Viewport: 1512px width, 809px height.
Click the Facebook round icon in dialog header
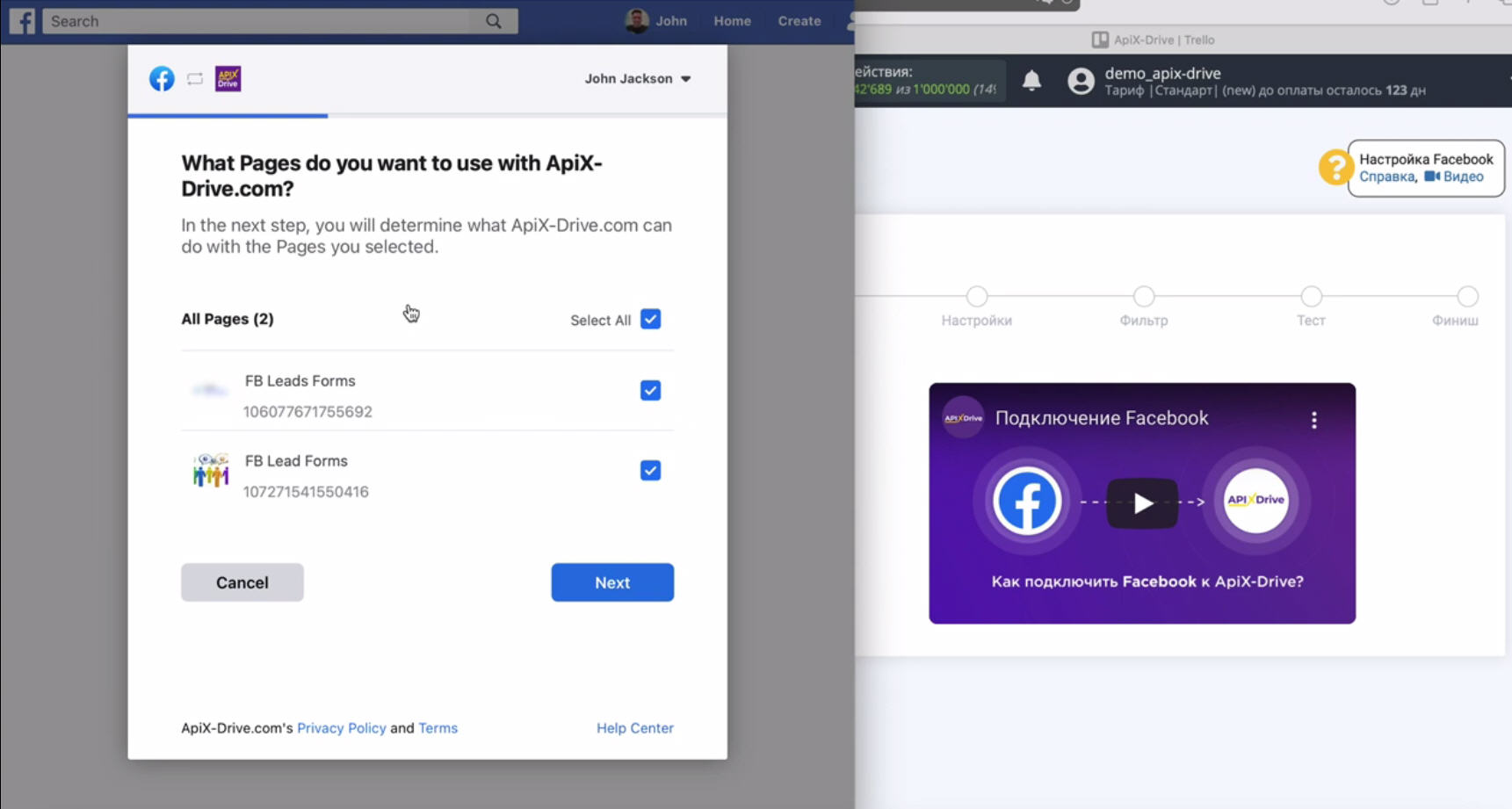point(162,79)
